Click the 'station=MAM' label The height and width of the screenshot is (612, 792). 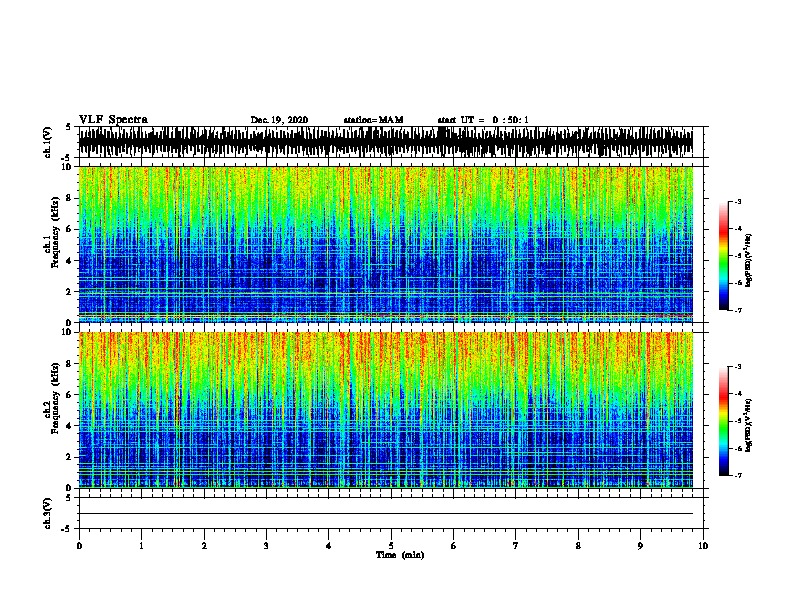(373, 120)
